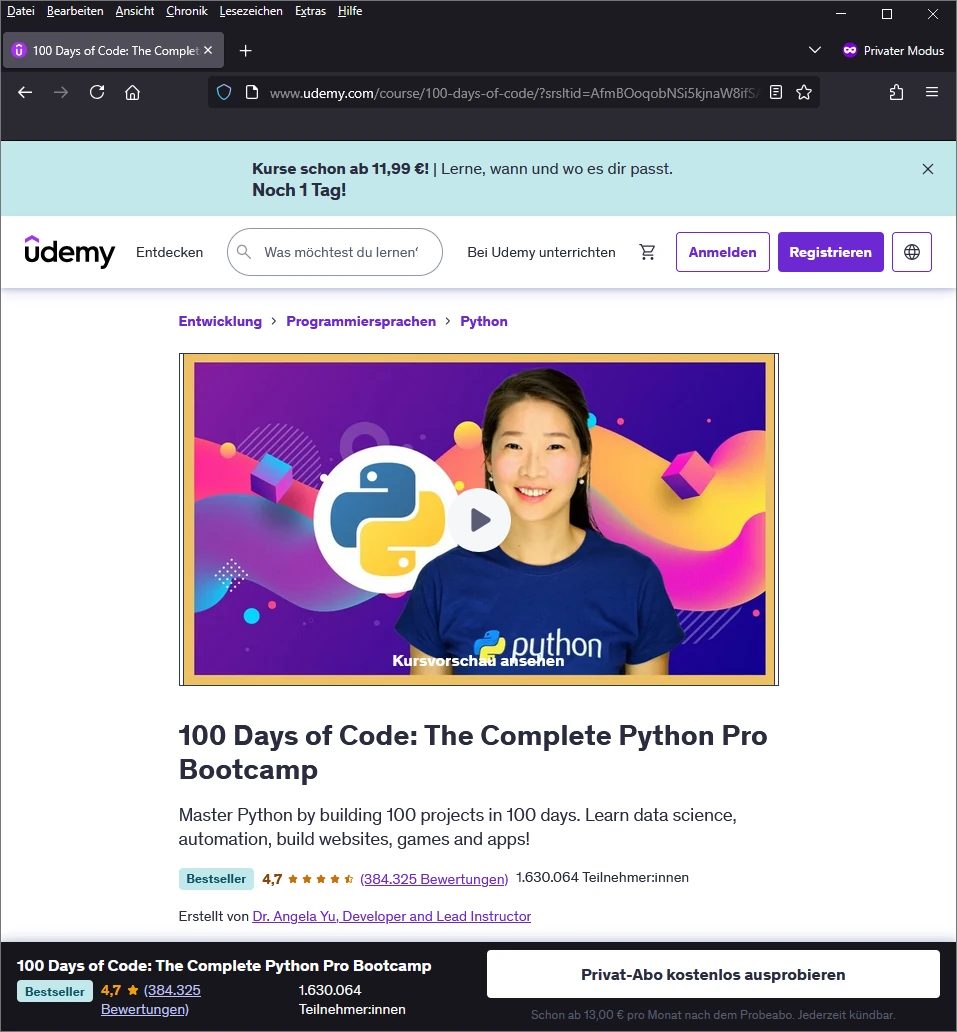Click the Registrieren button
The height and width of the screenshot is (1032, 957).
(x=831, y=252)
